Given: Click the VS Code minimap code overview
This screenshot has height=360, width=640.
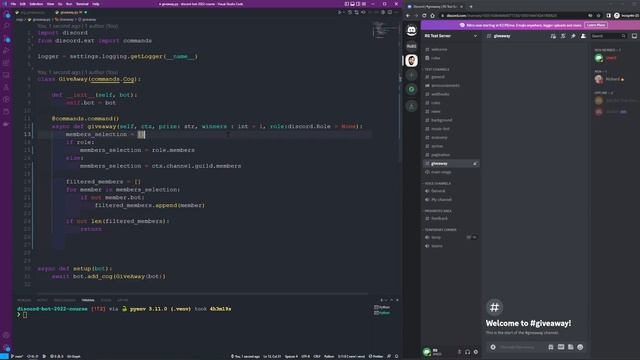Looking at the screenshot, I should point(384,31).
